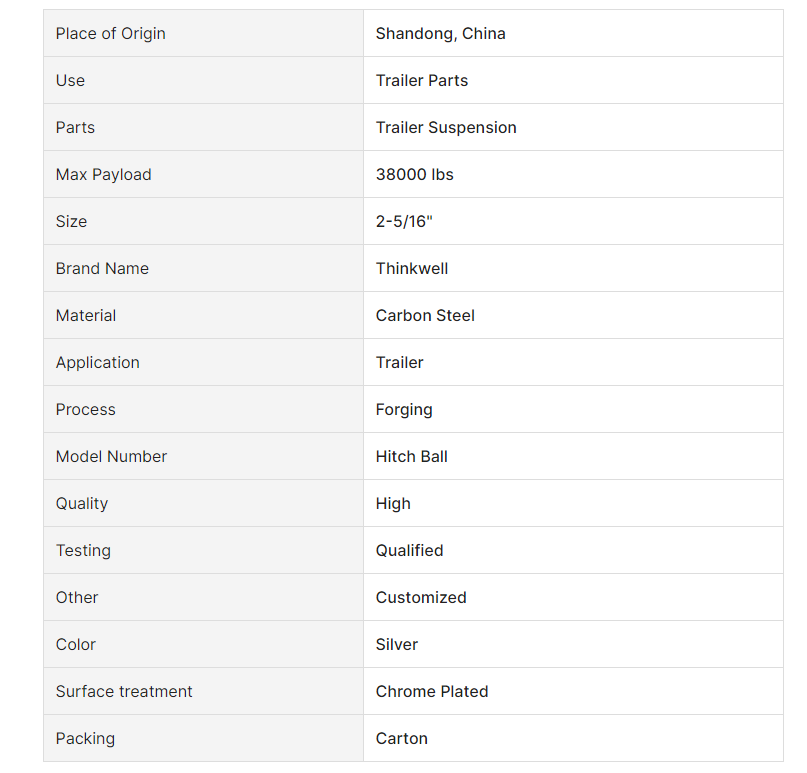Click the 'Application' label cell

[203, 362]
